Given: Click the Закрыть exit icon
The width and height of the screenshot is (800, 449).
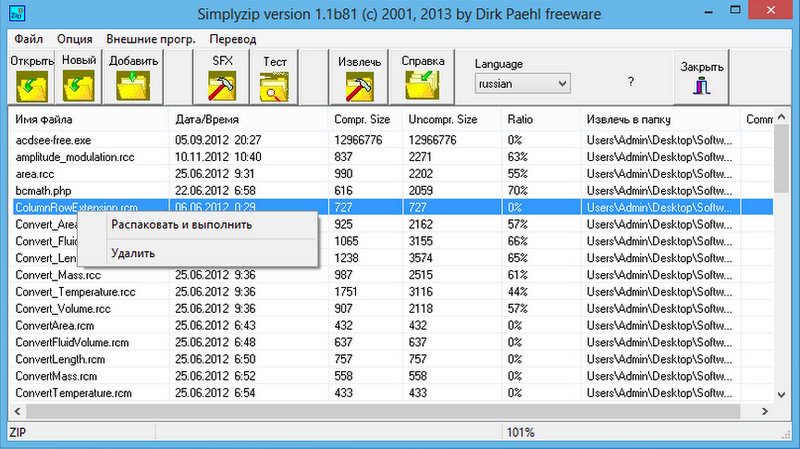Looking at the screenshot, I should 702,86.
